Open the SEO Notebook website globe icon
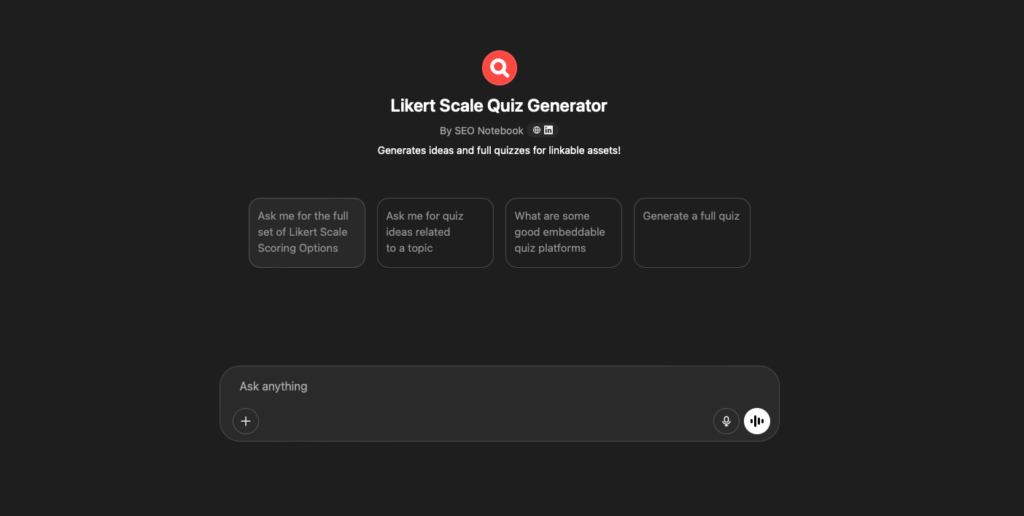The image size is (1024, 516). (x=537, y=130)
